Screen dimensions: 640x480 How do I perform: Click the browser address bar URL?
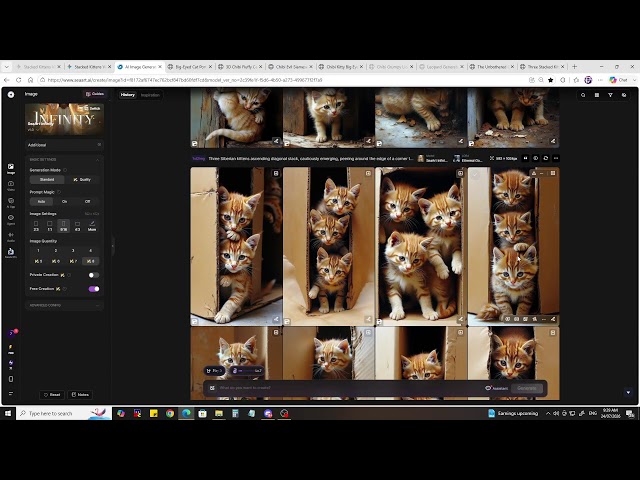(185, 80)
